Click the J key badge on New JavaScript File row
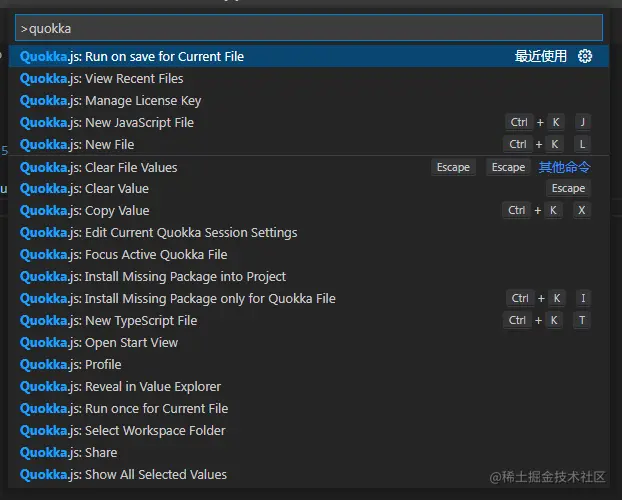 583,122
